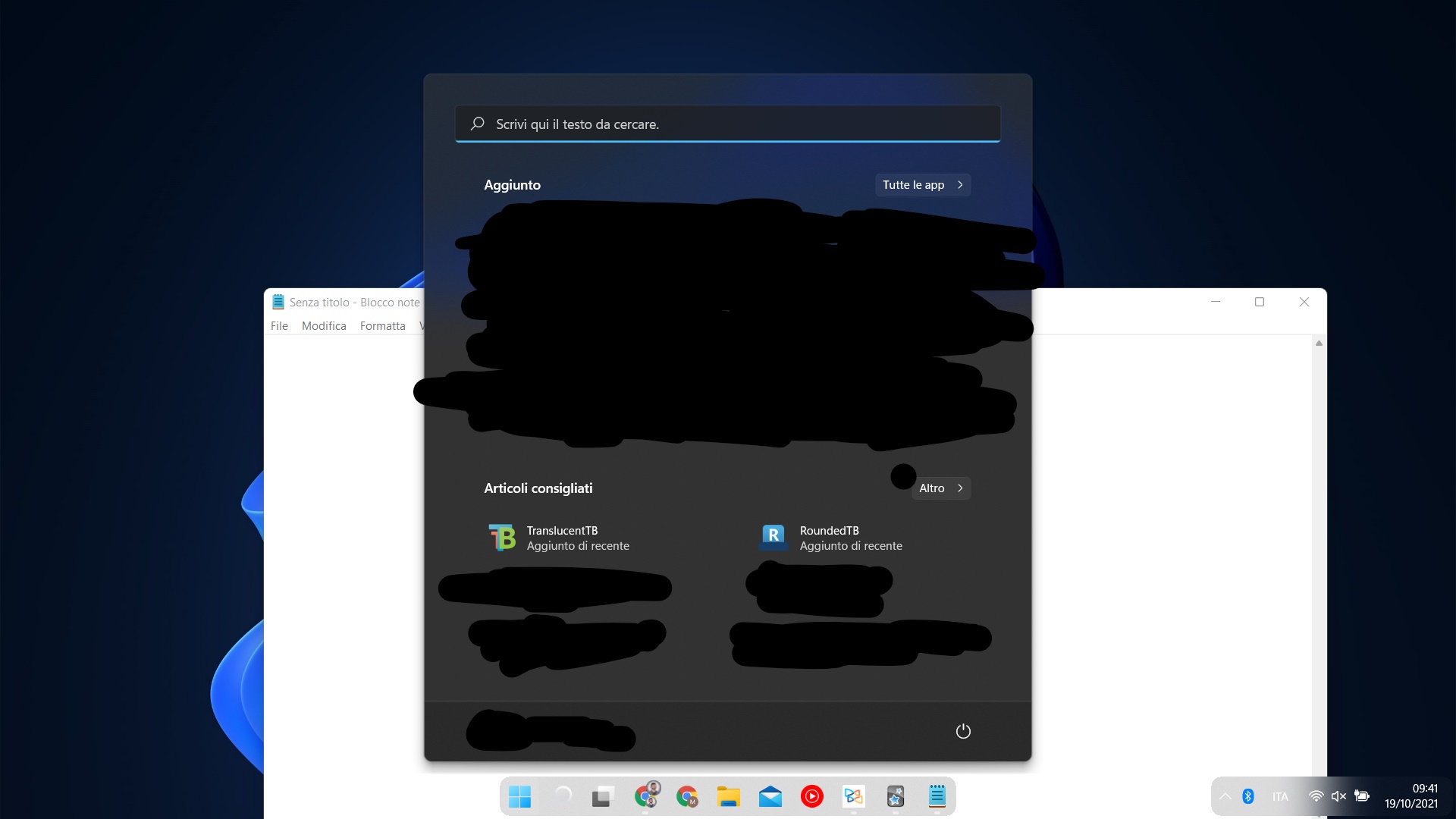The height and width of the screenshot is (819, 1456).
Task: Open Xodo from the taskbar
Action: pyautogui.click(x=854, y=796)
